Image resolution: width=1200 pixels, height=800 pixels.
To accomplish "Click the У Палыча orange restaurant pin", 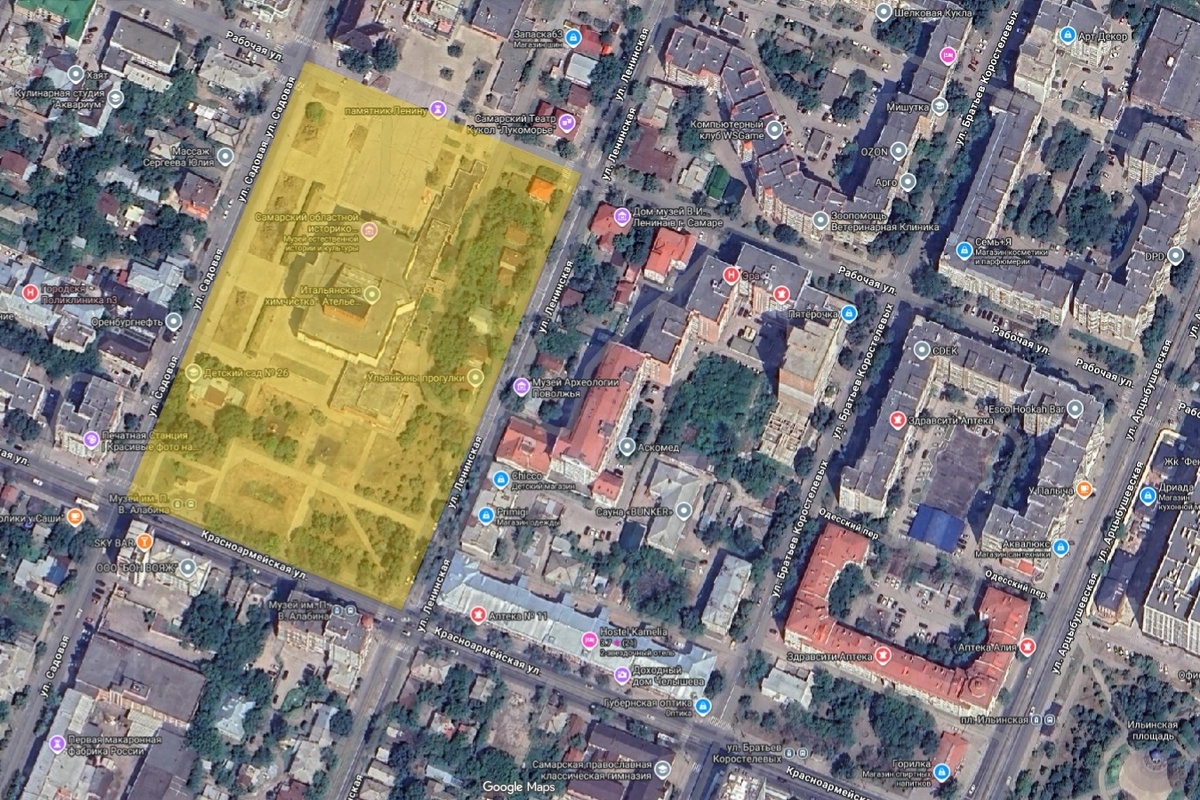I will tap(1084, 489).
